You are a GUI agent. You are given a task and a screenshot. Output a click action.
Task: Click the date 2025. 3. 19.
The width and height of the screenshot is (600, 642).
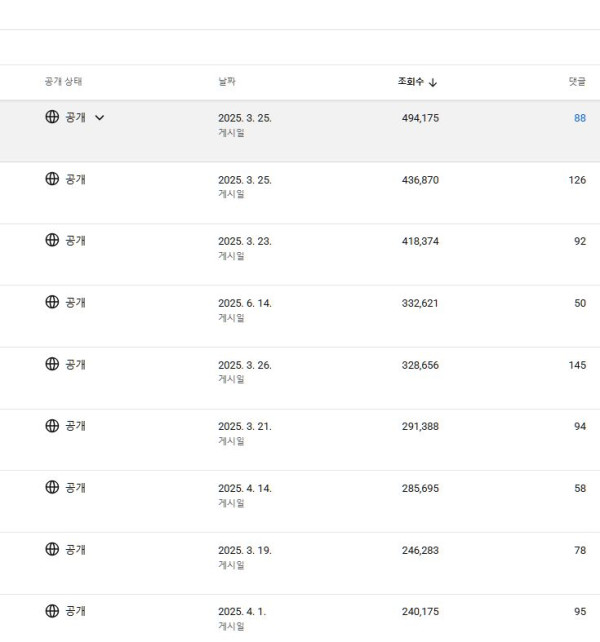pyautogui.click(x=245, y=550)
